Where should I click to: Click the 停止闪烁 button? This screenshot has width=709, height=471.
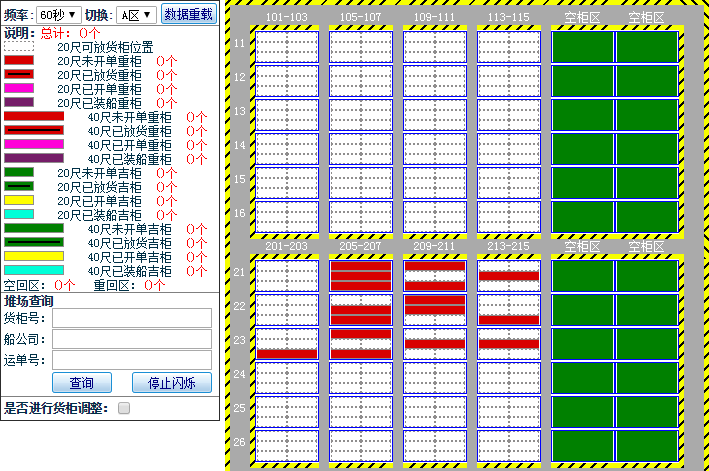[x=171, y=383]
